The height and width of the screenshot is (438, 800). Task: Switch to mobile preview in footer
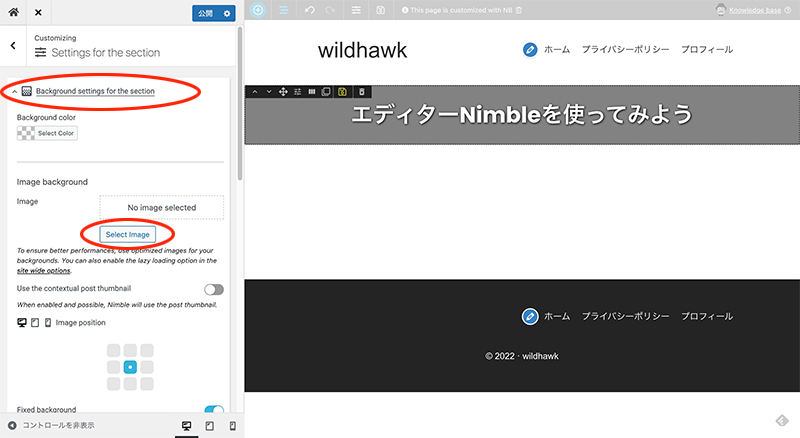click(x=232, y=426)
